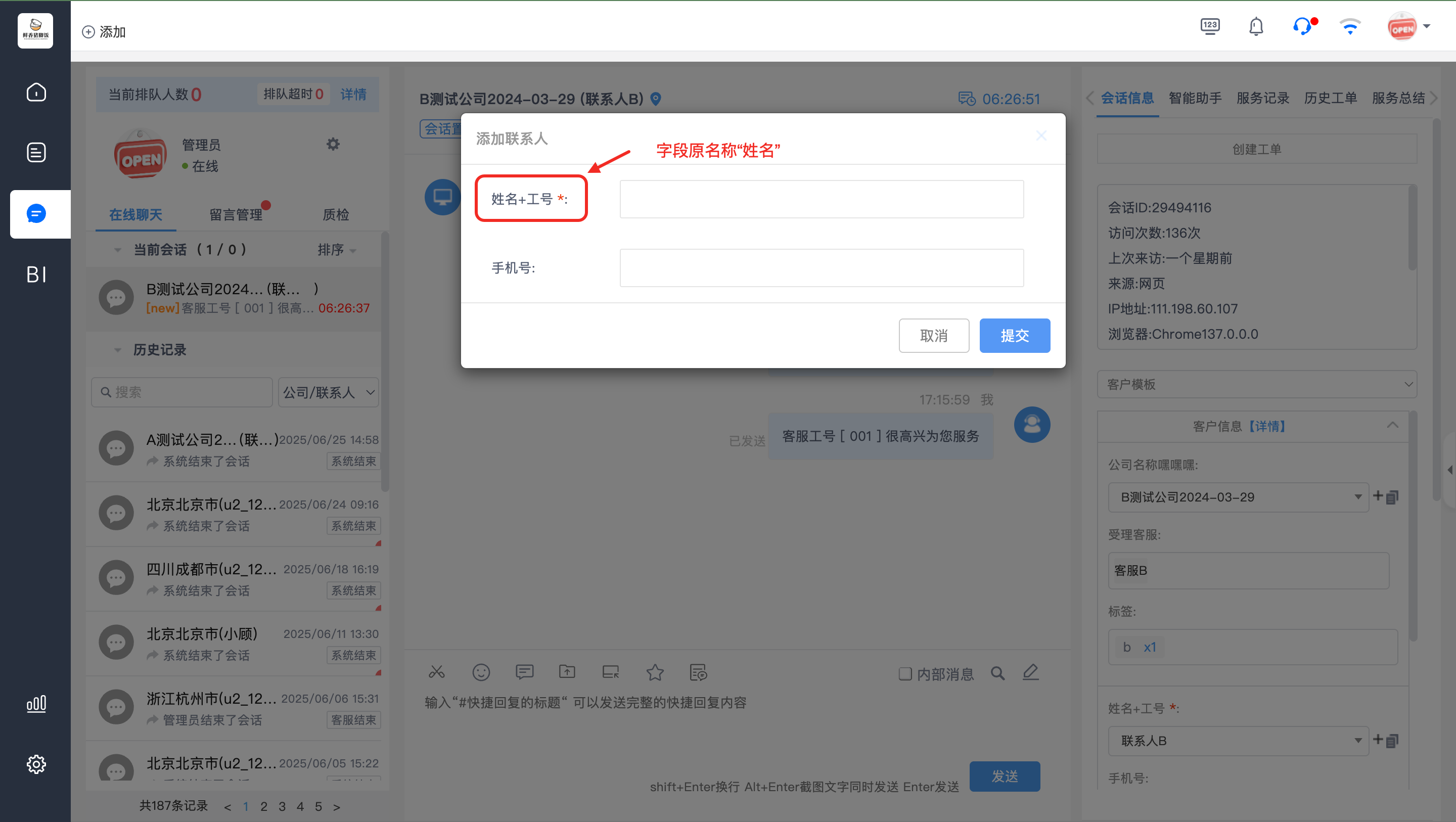Viewport: 1456px width, 822px height.
Task: Click the history 搜索 input field
Action: [x=182, y=392]
